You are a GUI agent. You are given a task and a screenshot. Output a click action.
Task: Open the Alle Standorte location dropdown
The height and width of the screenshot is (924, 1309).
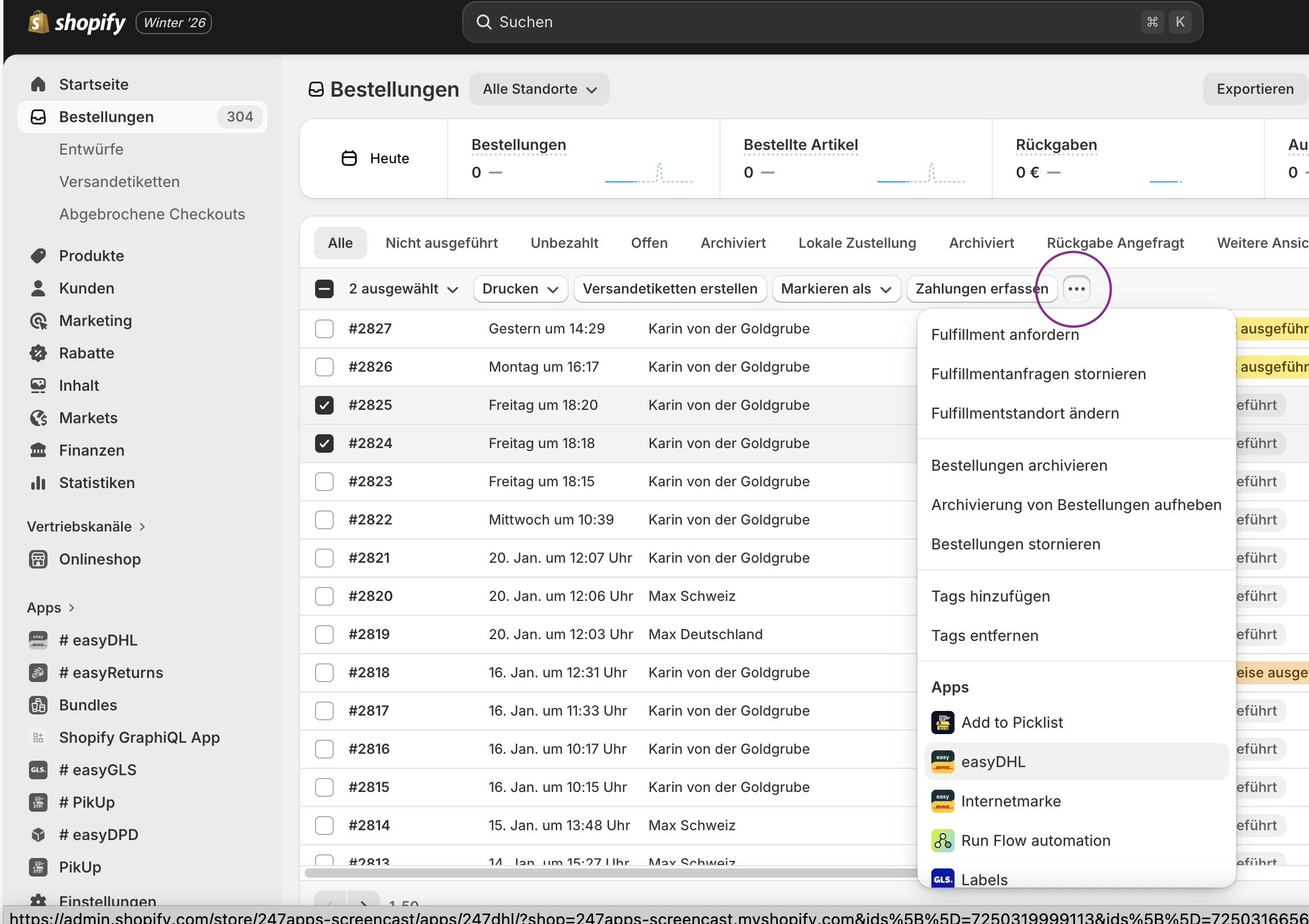click(x=539, y=89)
